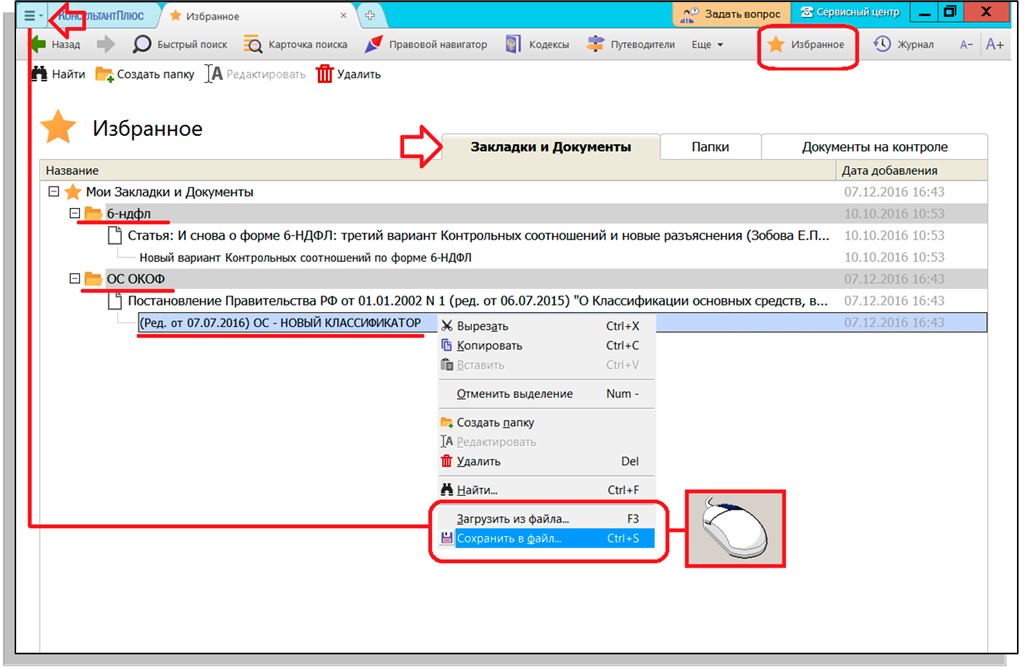Open Quick search magnifier icon
1024x668 pixels.
tap(142, 44)
